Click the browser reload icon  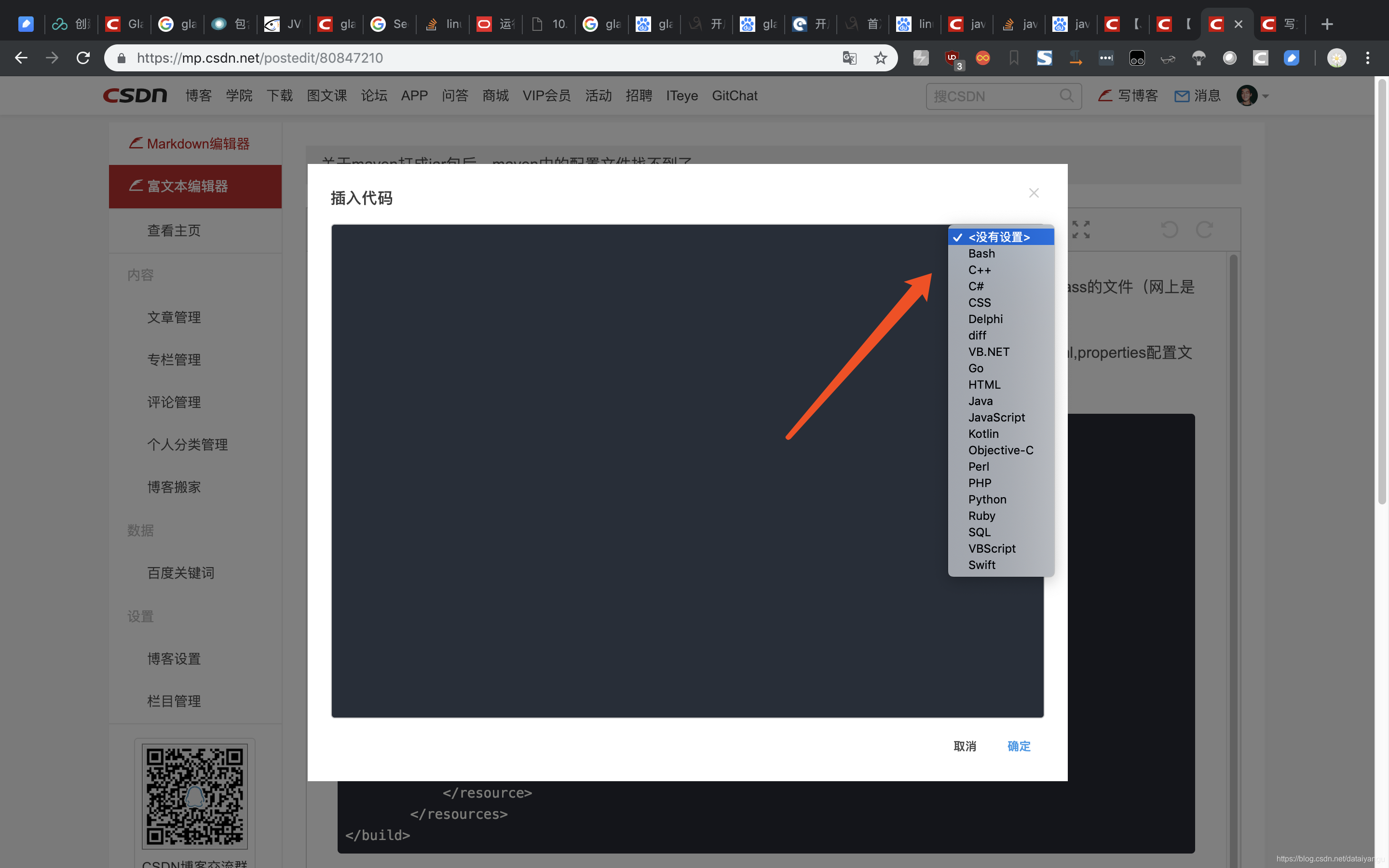83,58
